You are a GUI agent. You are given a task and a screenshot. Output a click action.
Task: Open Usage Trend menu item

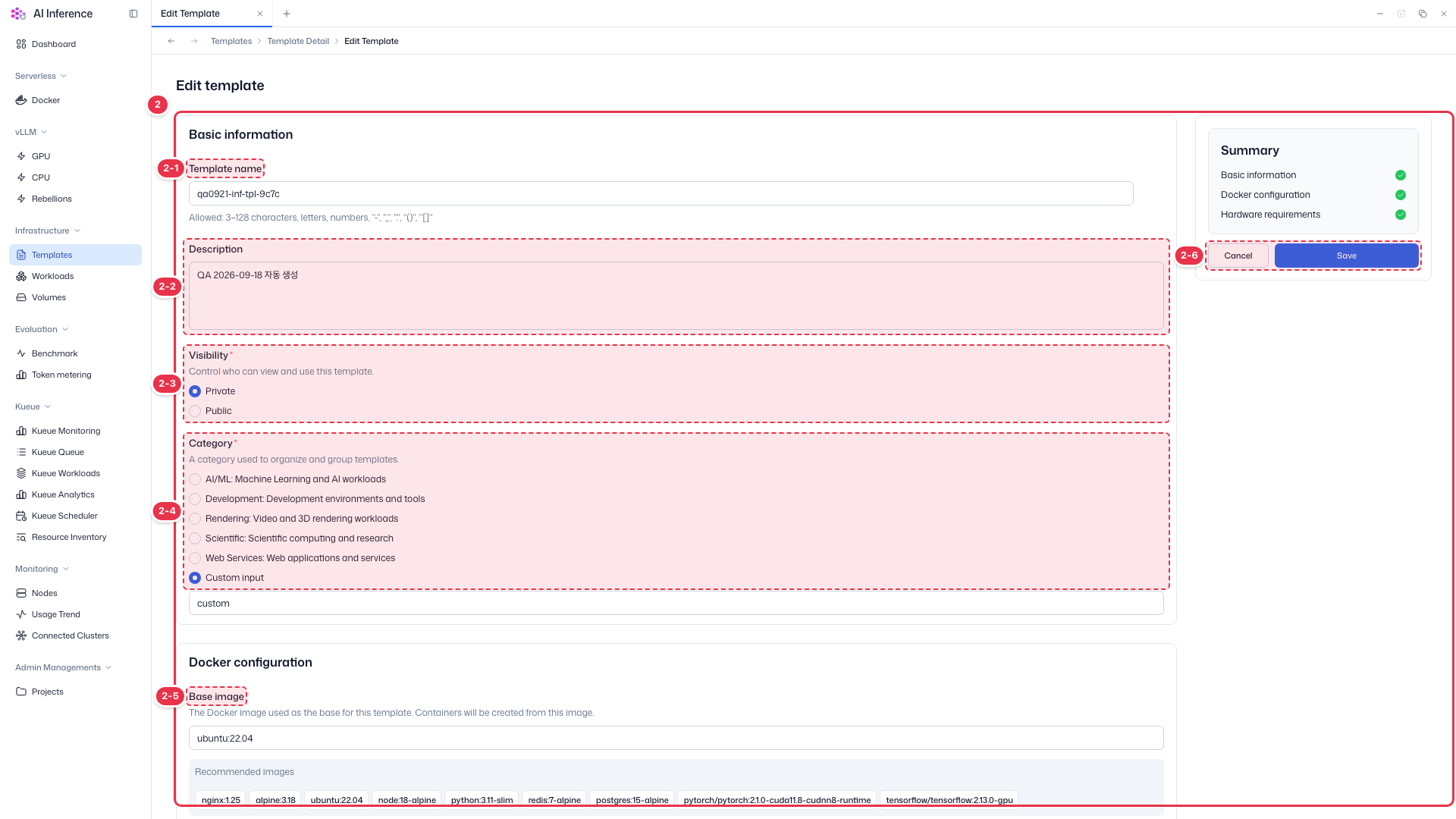(x=75, y=614)
